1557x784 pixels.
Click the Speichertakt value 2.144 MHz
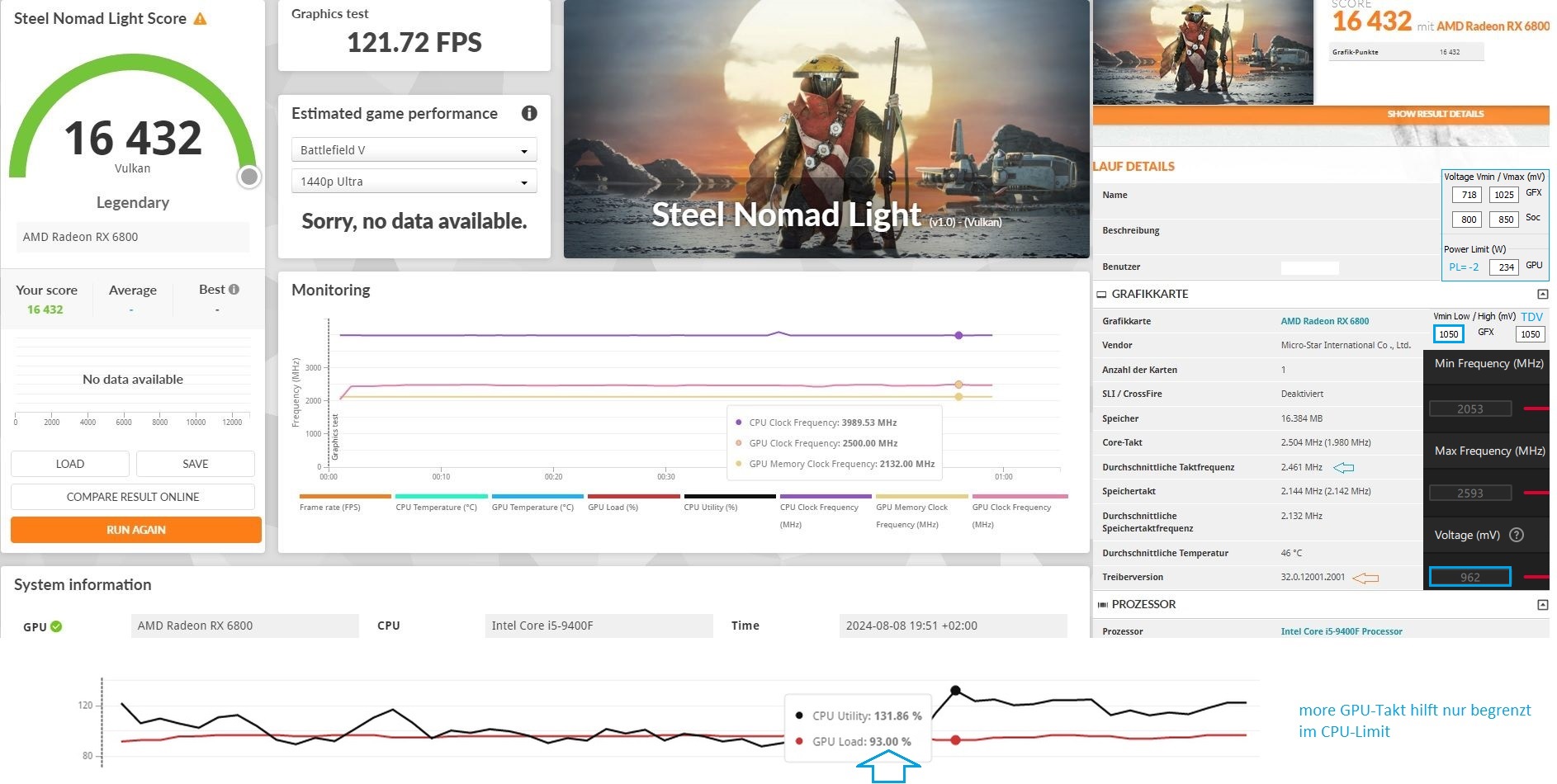1326,491
